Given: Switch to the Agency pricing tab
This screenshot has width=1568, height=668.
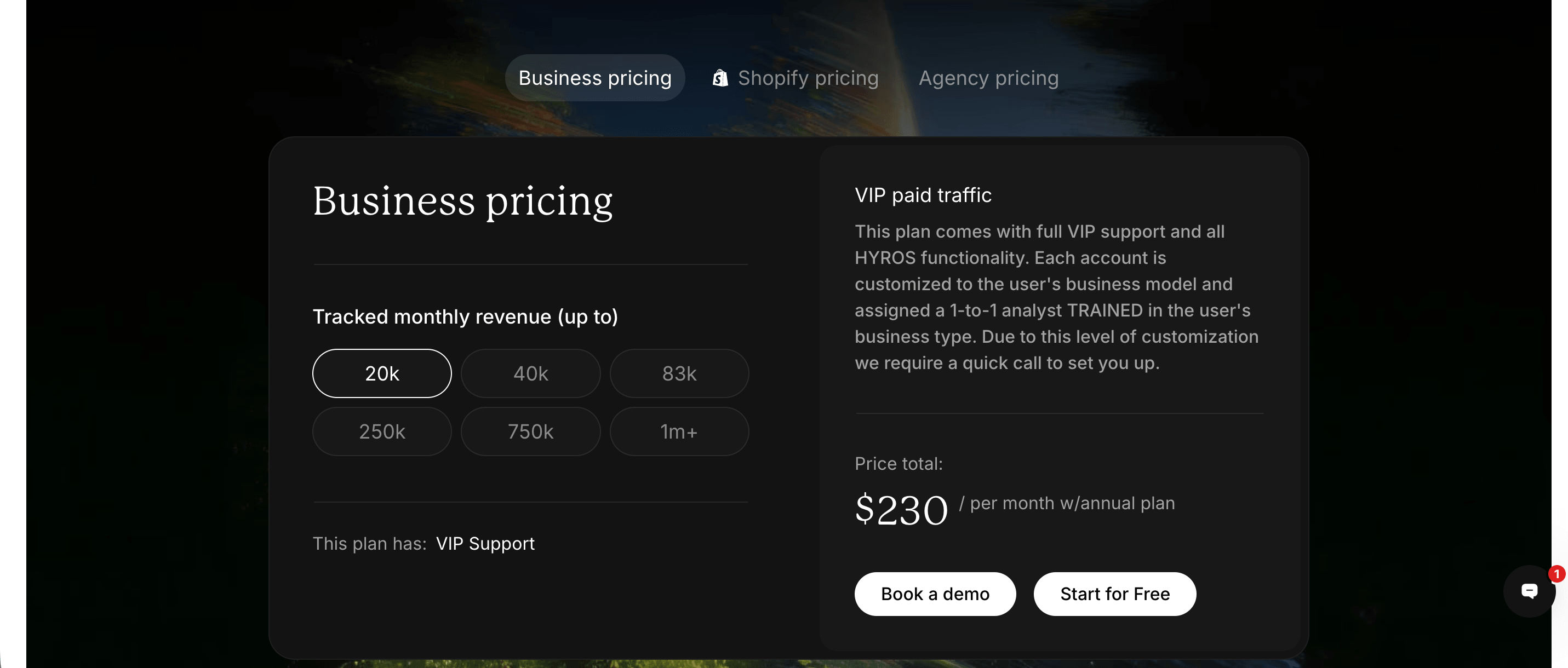Looking at the screenshot, I should 988,78.
